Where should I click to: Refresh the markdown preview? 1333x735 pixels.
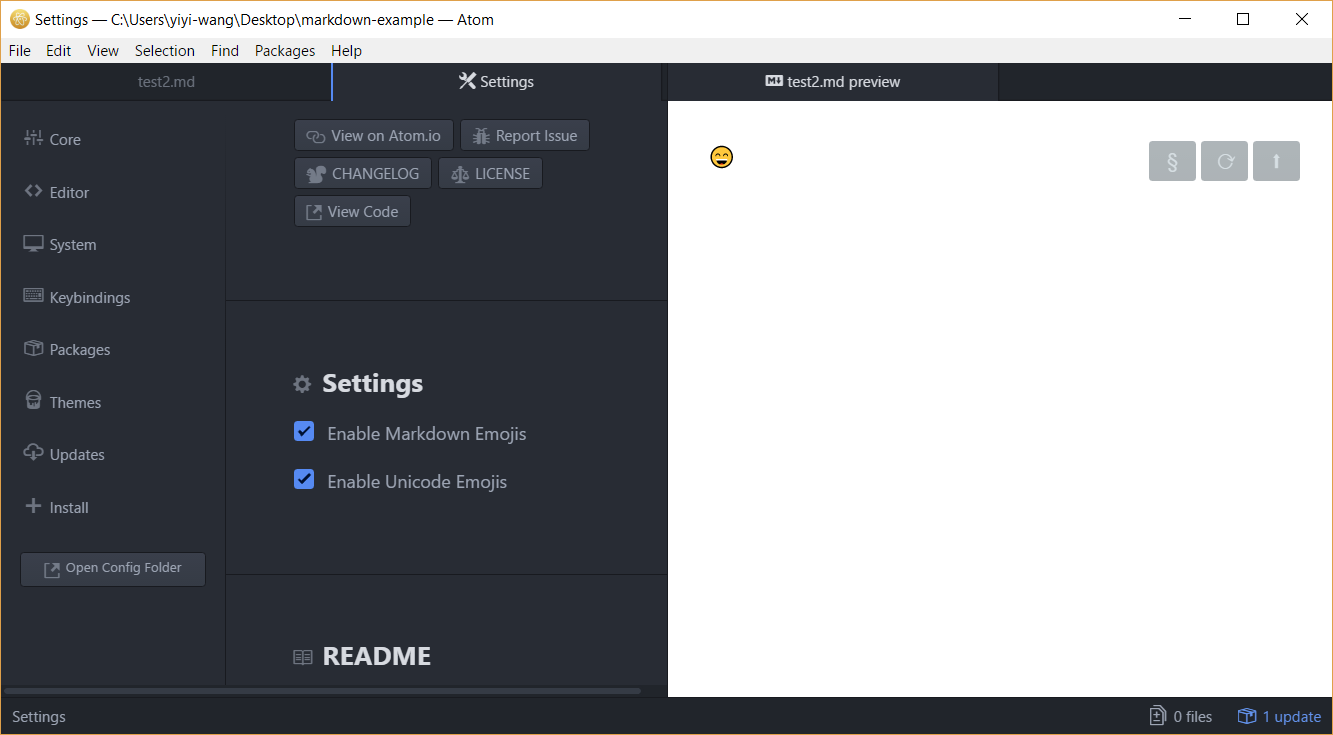(x=1224, y=161)
